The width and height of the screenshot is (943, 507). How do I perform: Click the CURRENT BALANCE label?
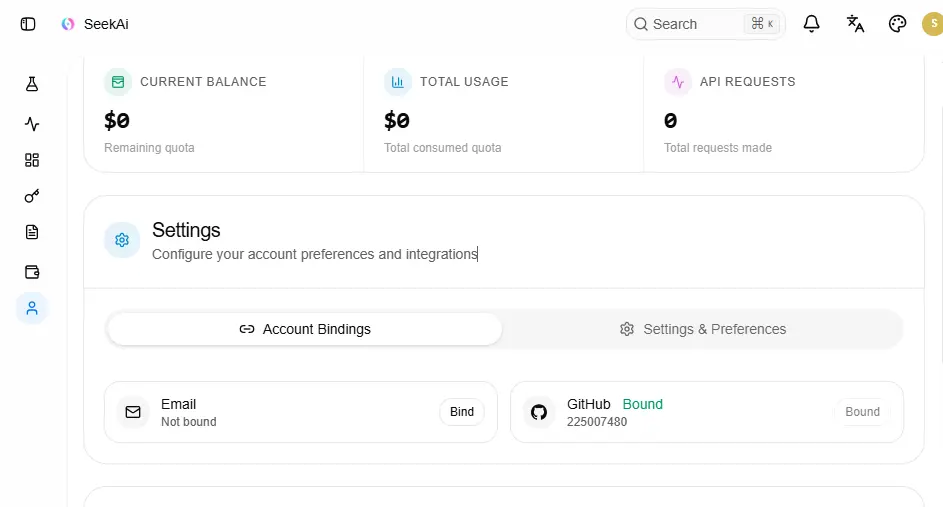[203, 82]
